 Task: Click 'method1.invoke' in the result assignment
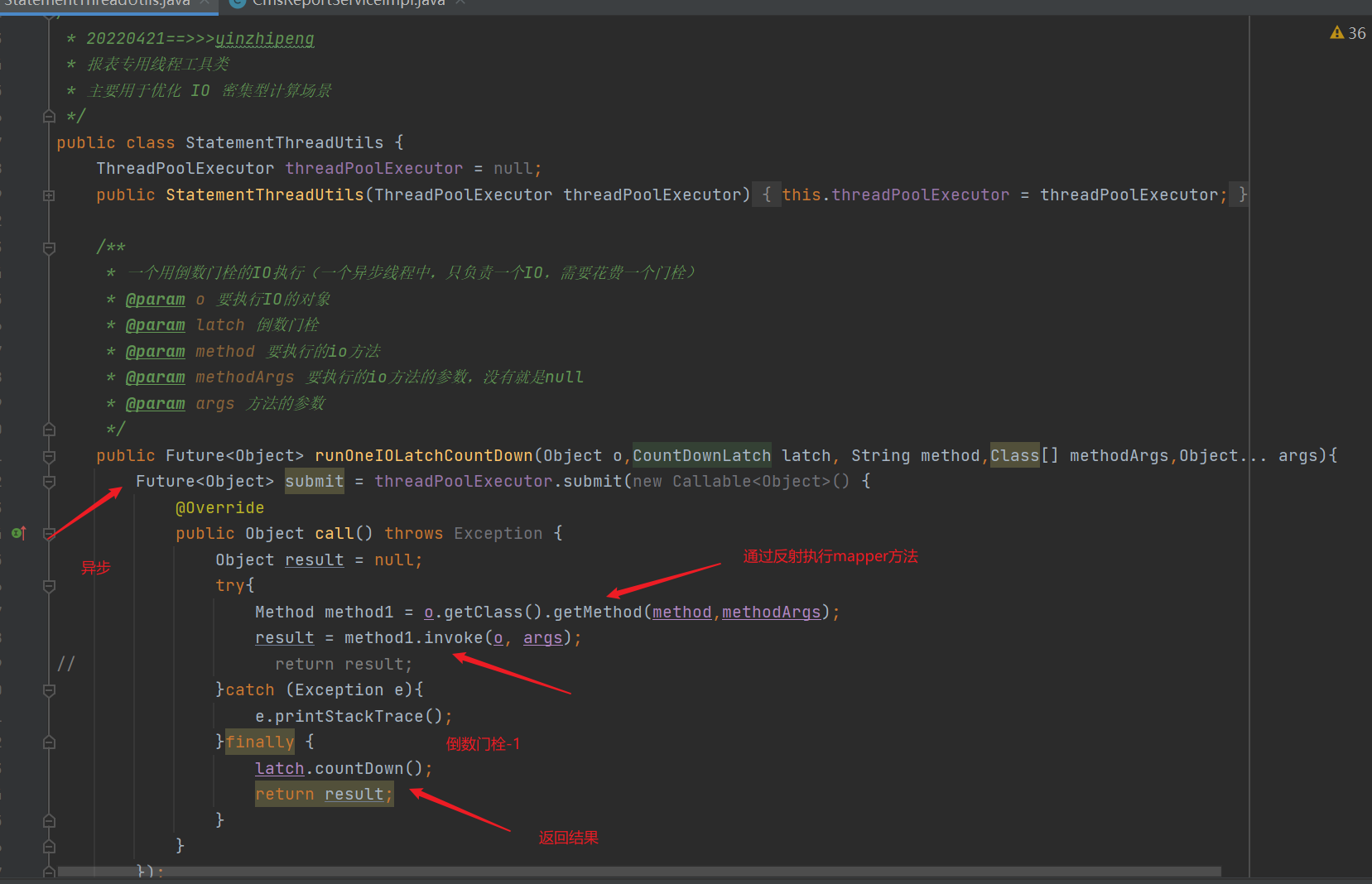[413, 637]
